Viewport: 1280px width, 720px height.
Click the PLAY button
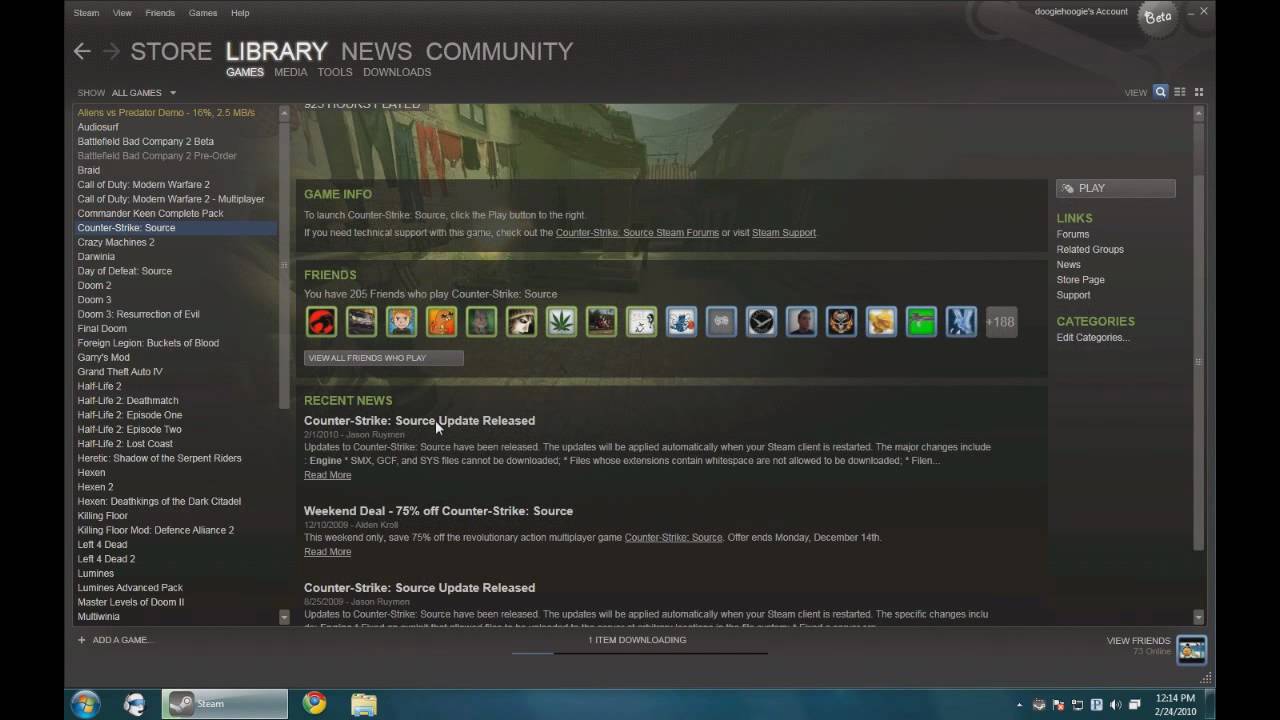1115,187
